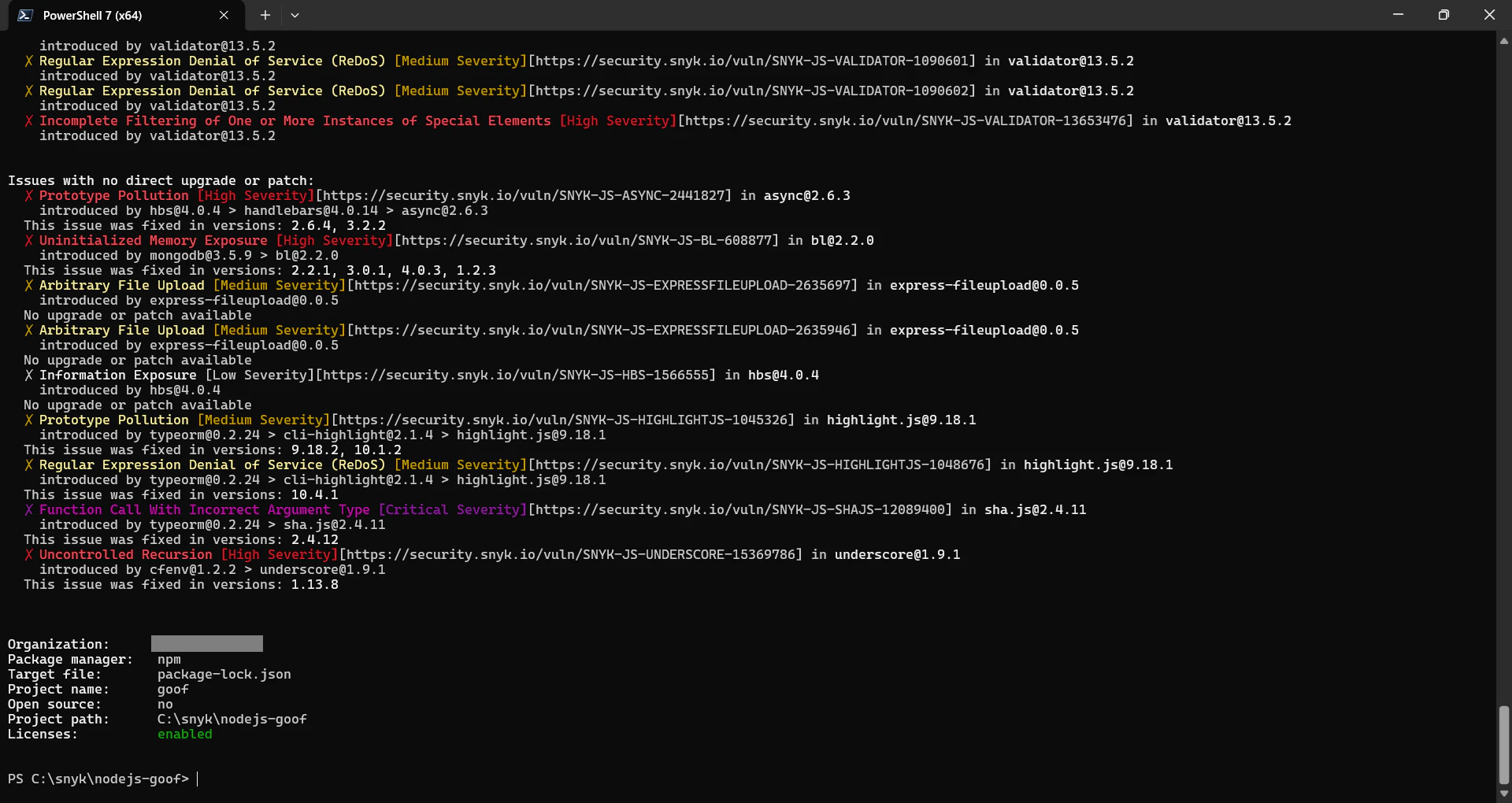Click the scrollbar up arrow
The height and width of the screenshot is (803, 1512).
tap(1504, 41)
